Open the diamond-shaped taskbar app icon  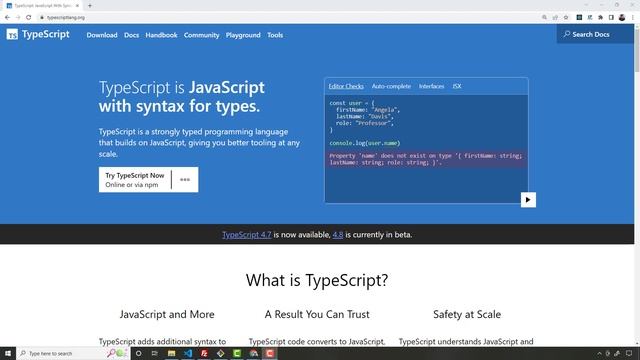pos(220,353)
